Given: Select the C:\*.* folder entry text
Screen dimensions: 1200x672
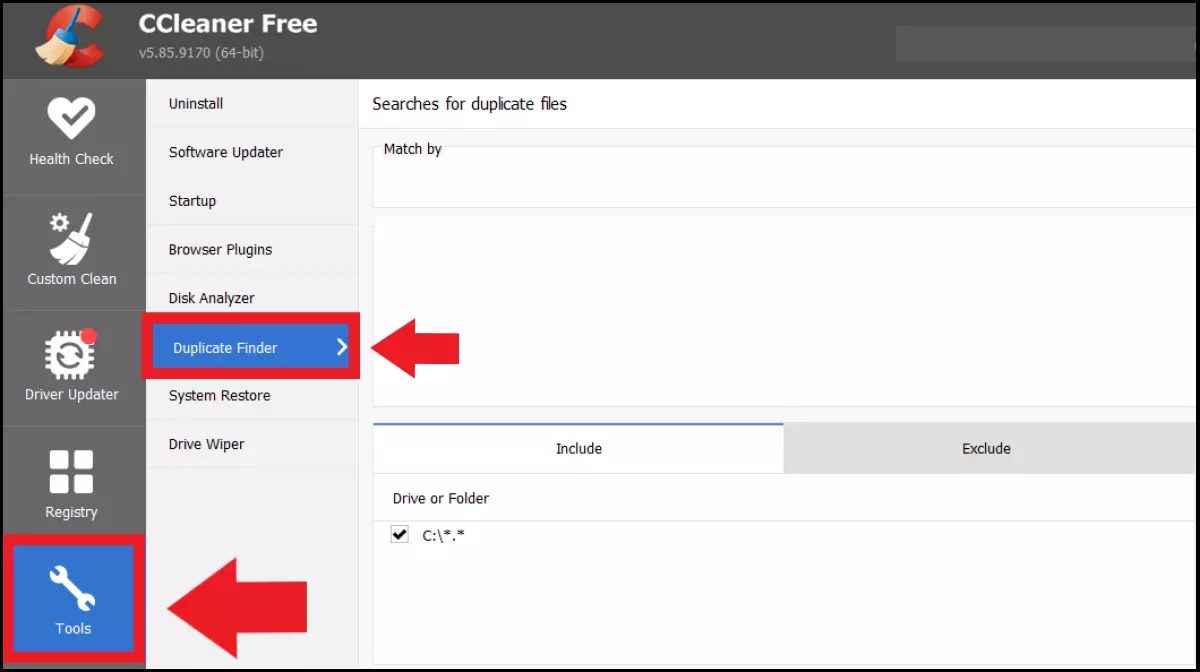Looking at the screenshot, I should [x=444, y=536].
